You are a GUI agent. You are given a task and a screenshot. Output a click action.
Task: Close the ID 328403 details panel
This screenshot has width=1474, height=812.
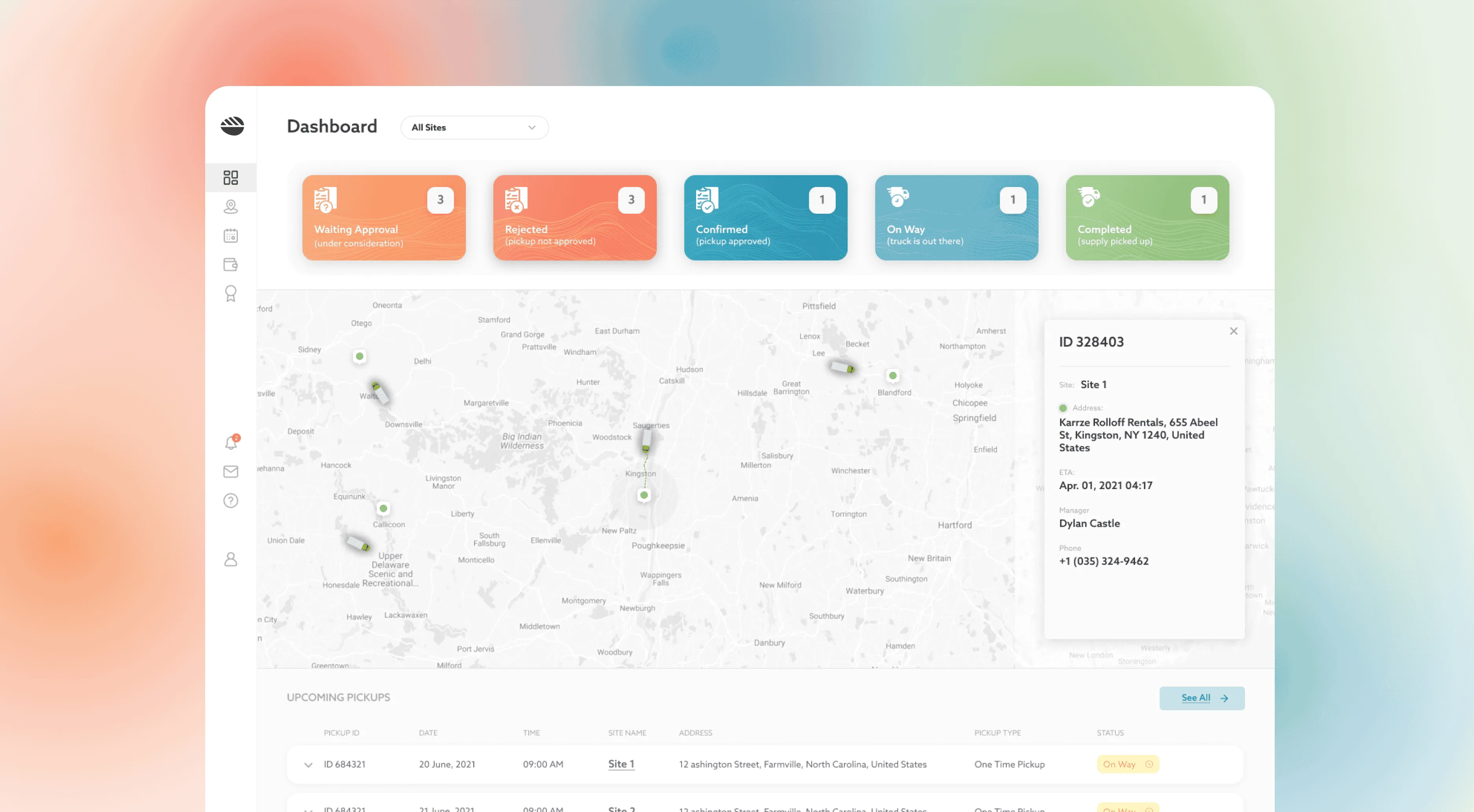coord(1233,331)
